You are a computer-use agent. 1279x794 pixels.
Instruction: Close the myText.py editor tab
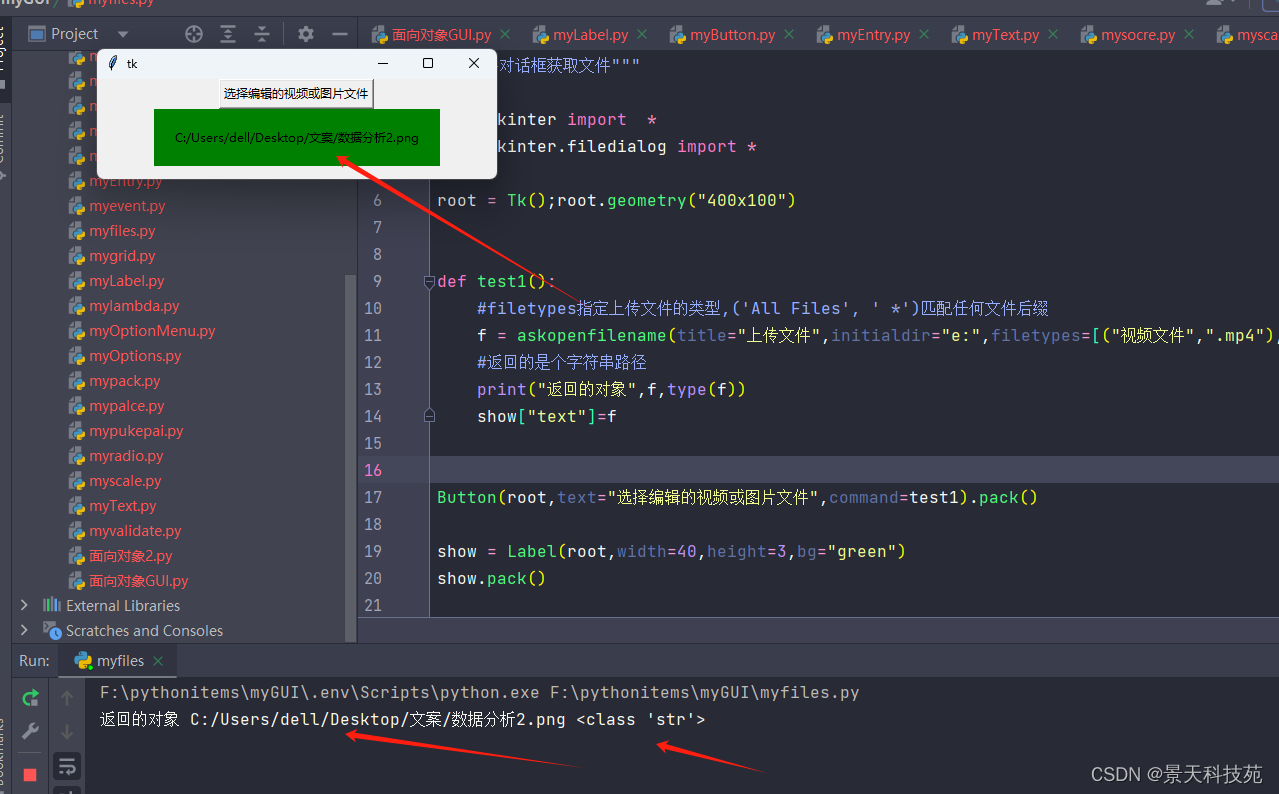click(1053, 34)
